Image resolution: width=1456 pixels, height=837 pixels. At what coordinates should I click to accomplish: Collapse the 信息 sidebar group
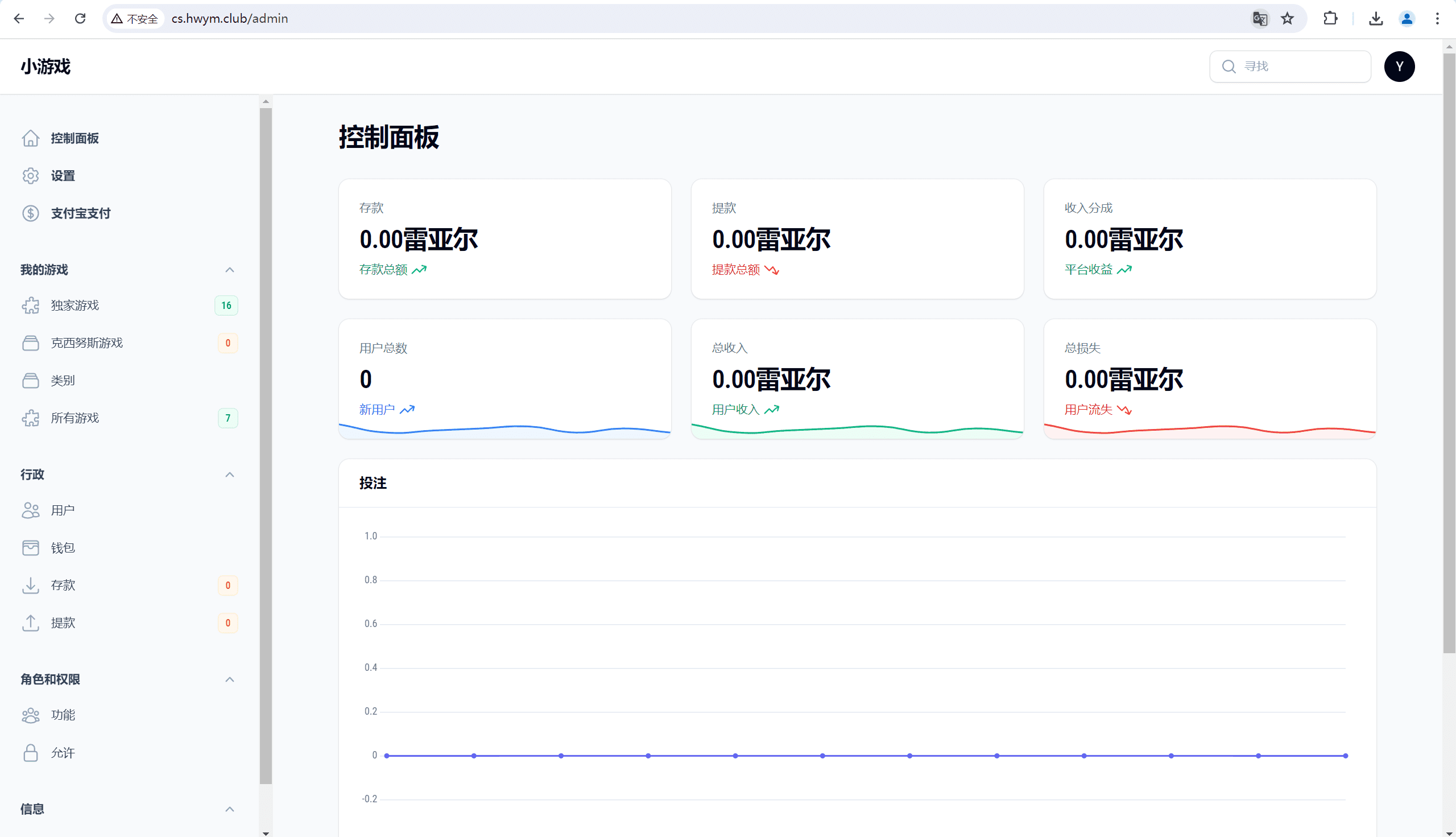click(229, 809)
